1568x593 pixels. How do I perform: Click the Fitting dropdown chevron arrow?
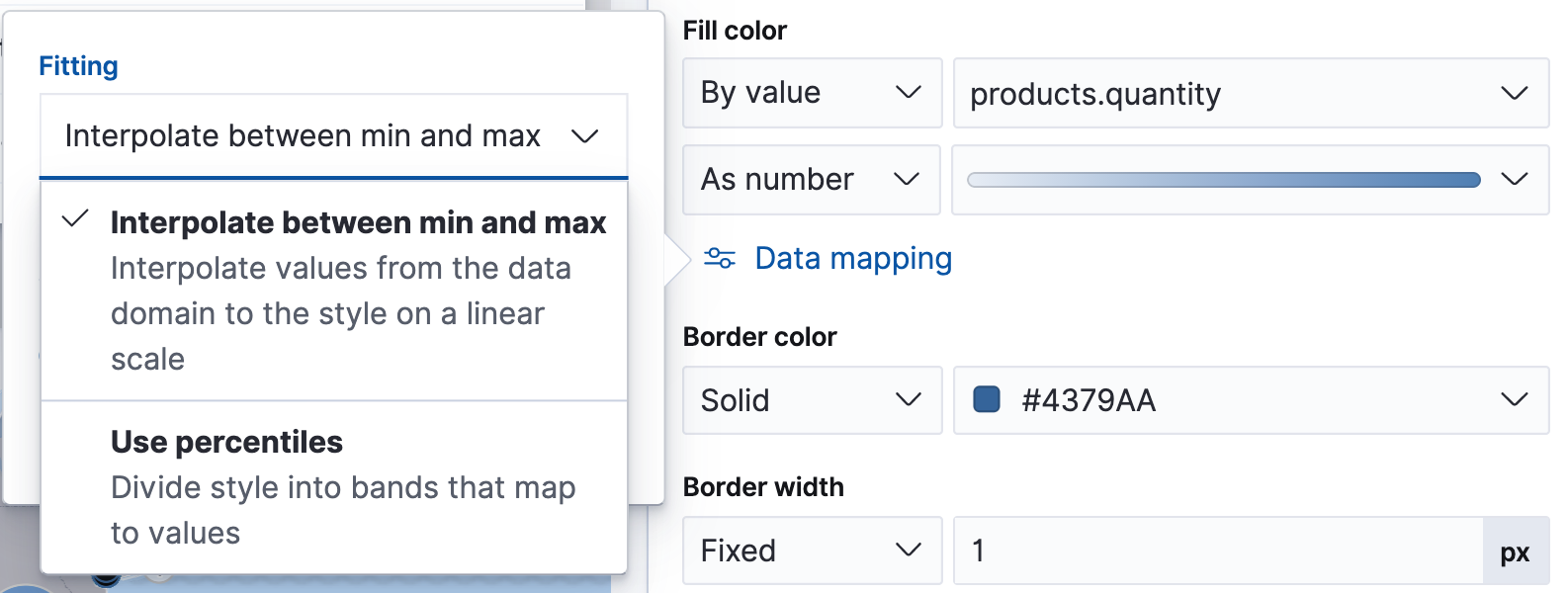[585, 136]
